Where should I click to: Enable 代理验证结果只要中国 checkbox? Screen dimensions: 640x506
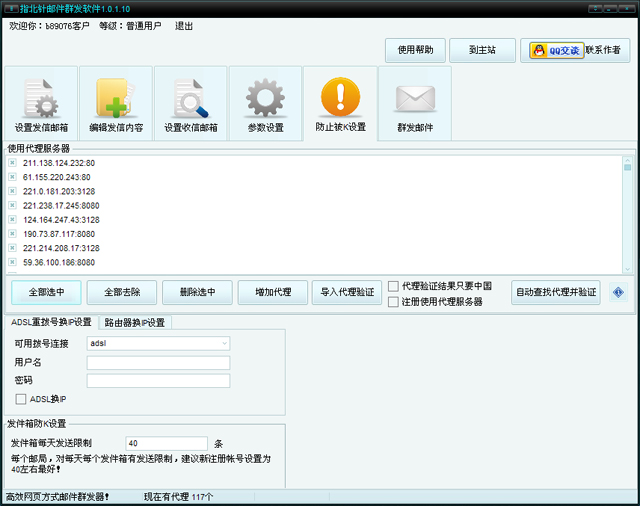pos(393,286)
